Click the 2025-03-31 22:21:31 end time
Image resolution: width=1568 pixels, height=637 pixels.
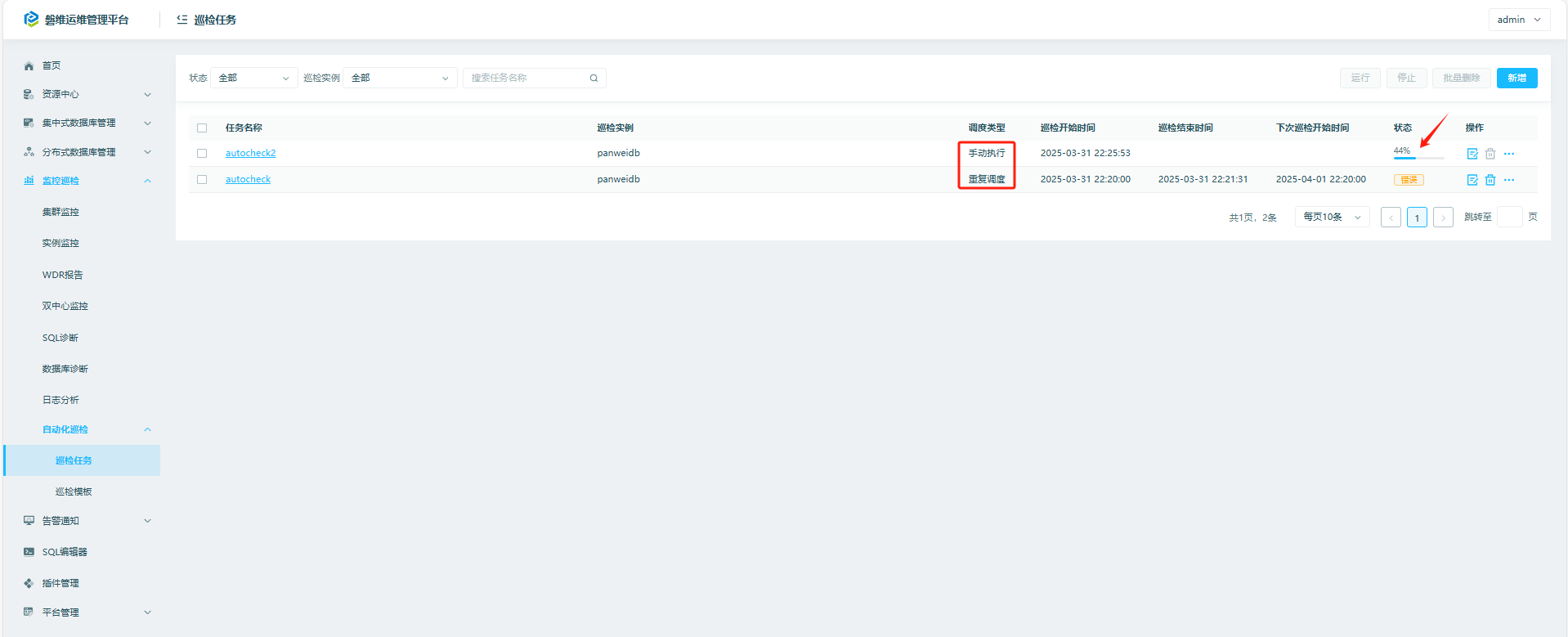pos(1203,179)
